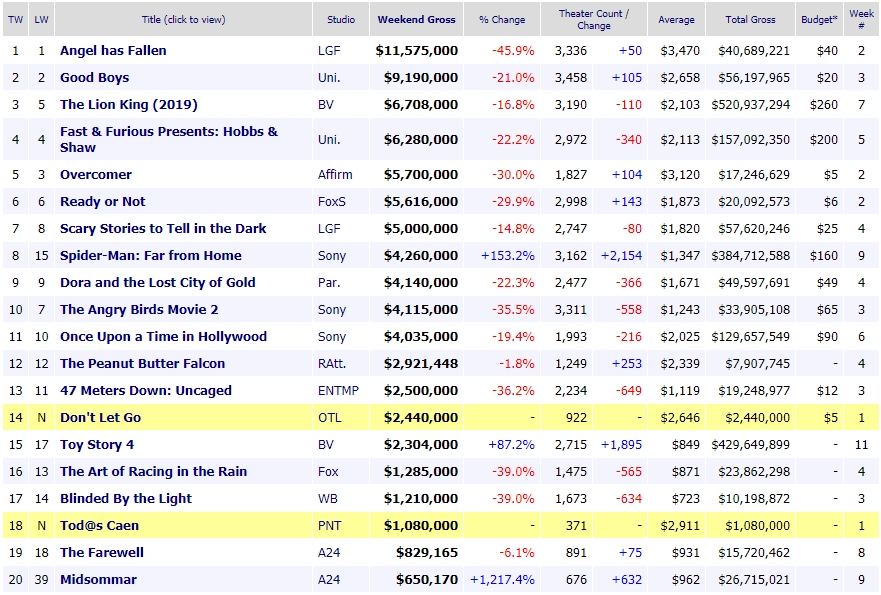Select the $11,575,000 weekend gross value
The image size is (881, 595).
click(x=416, y=51)
